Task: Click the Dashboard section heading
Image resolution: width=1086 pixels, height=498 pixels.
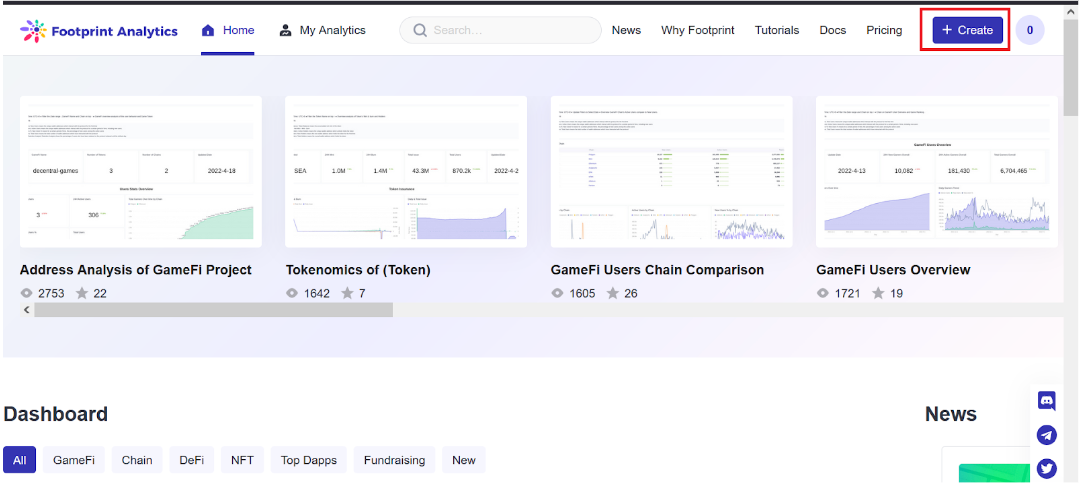Action: click(55, 414)
